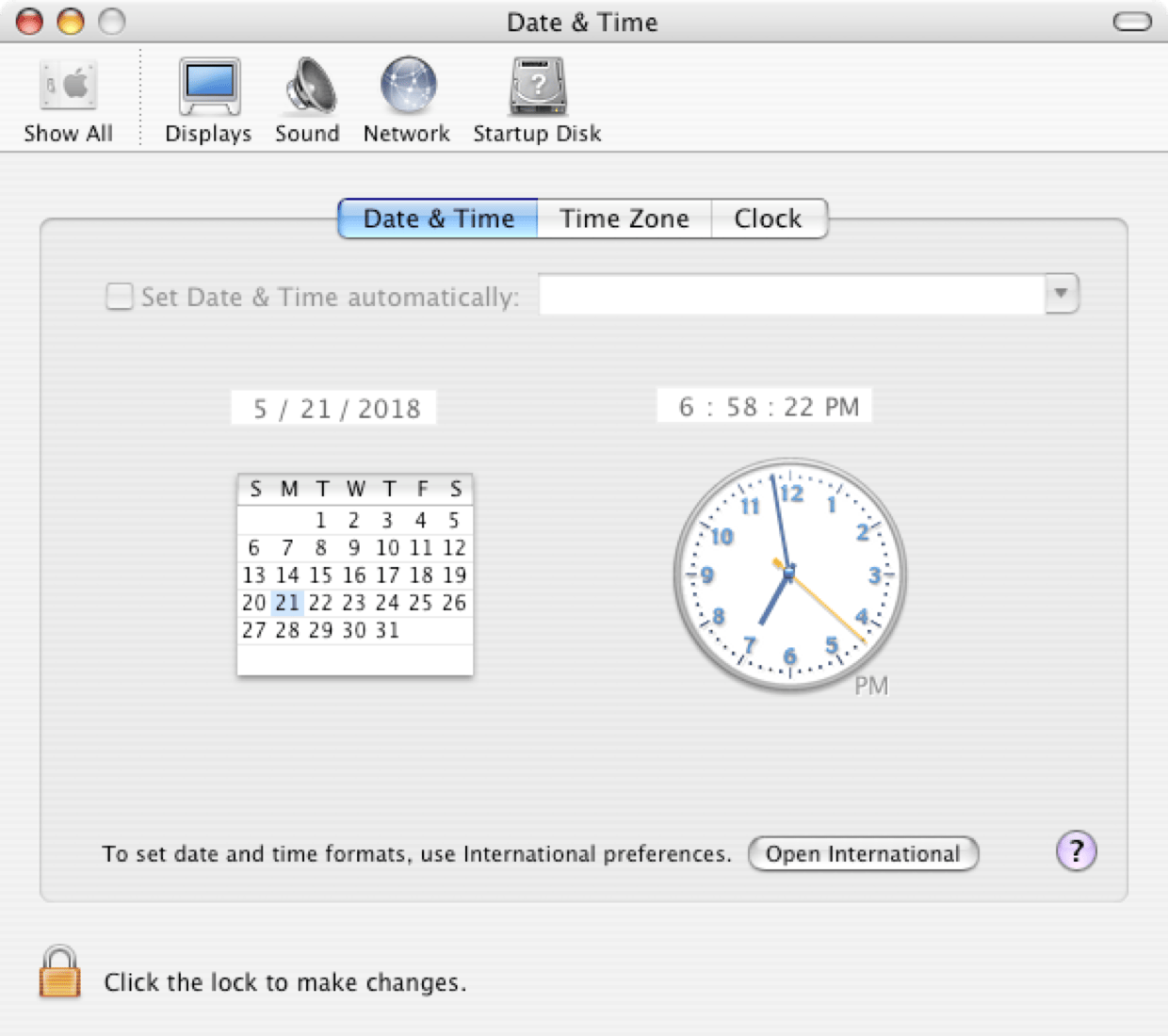Select day 7 in the calendar
This screenshot has height=1036, width=1168.
(x=287, y=548)
